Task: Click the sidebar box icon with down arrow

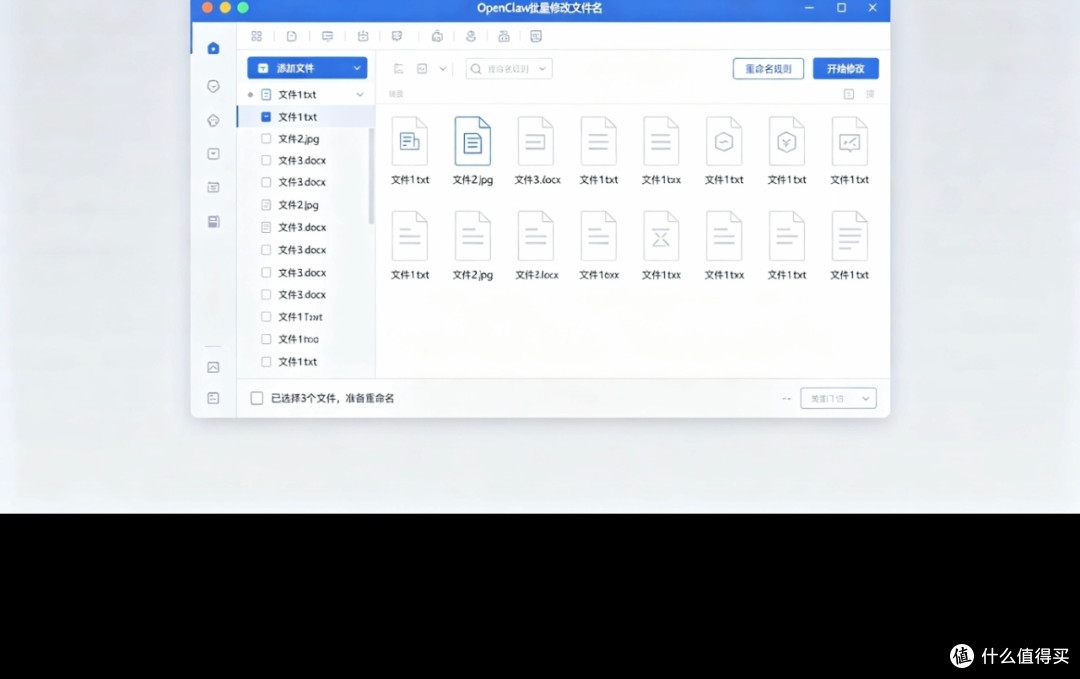Action: click(x=214, y=154)
